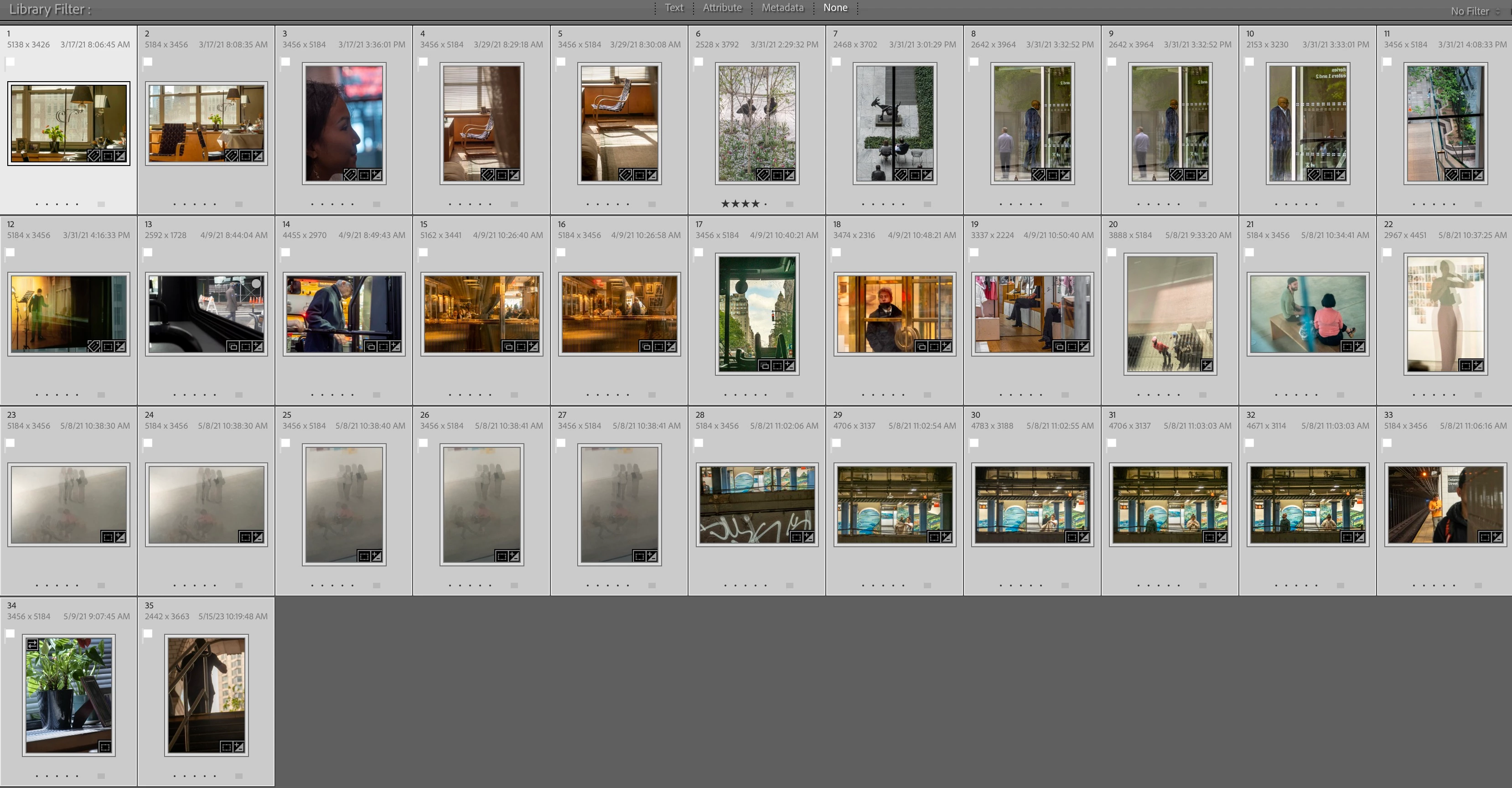Click crop badge on photo 28 thumbnail
Image resolution: width=1512 pixels, height=788 pixels.
click(x=797, y=537)
